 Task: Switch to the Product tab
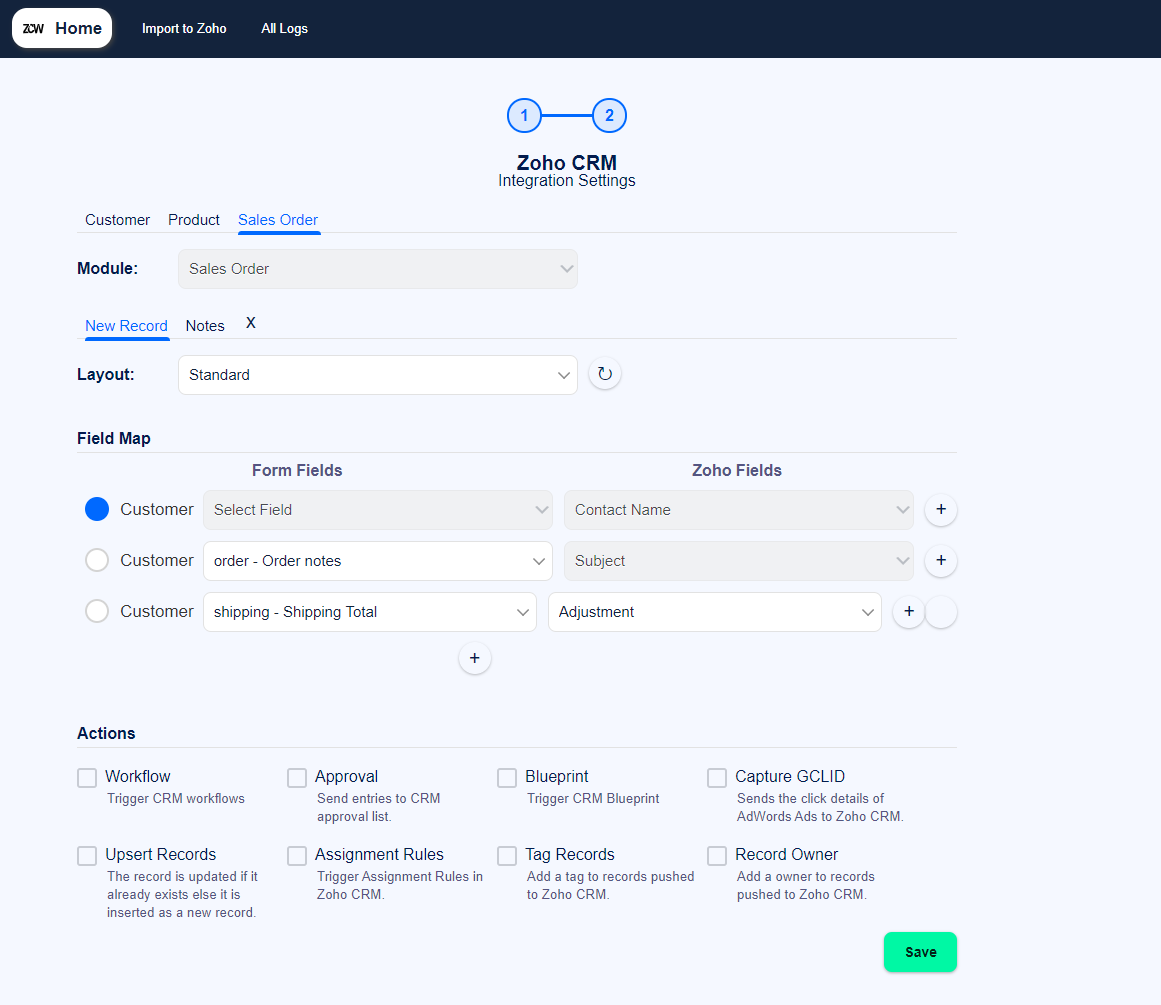click(194, 220)
